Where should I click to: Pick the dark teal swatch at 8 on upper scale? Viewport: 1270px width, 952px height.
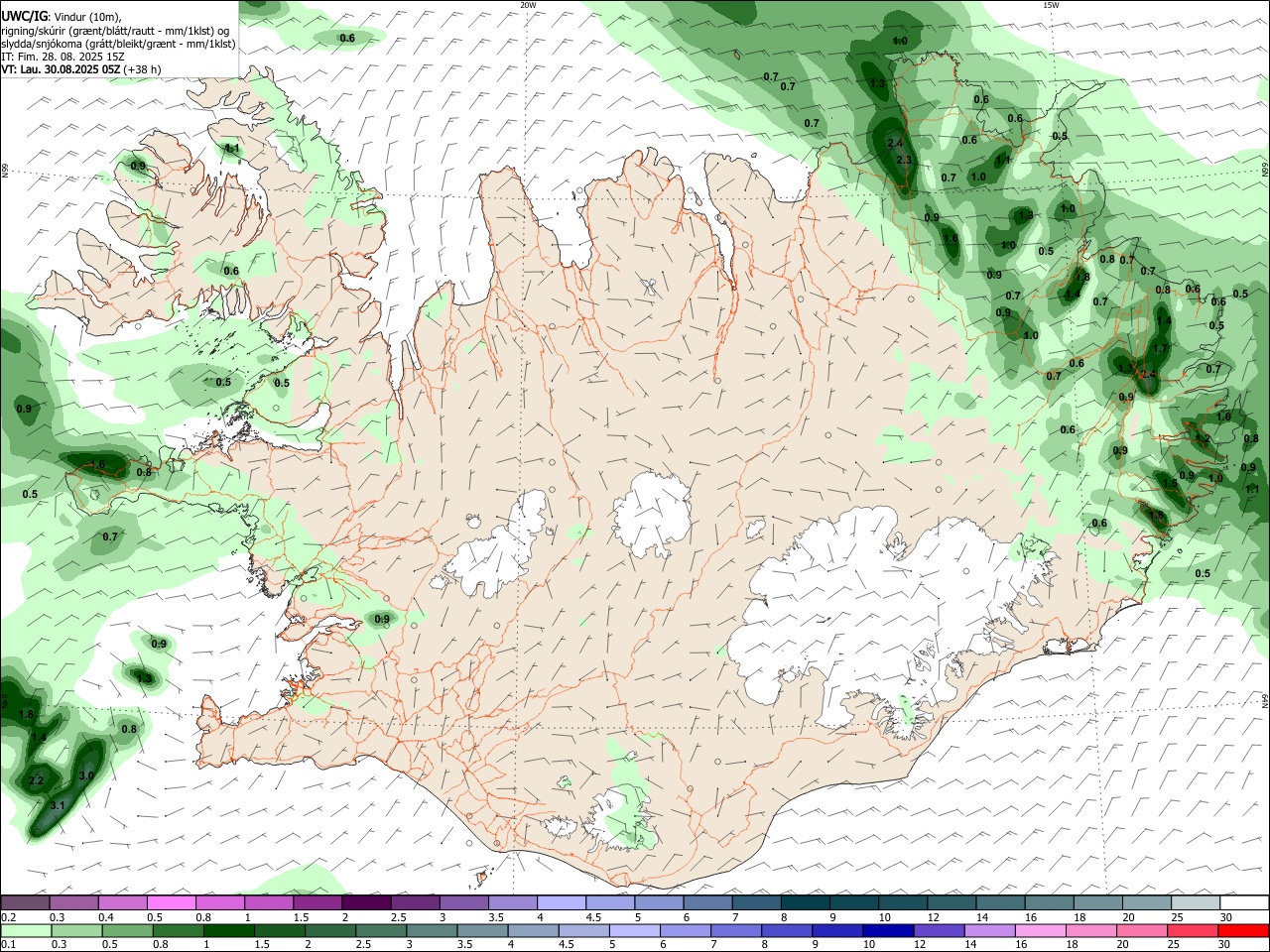(x=805, y=903)
